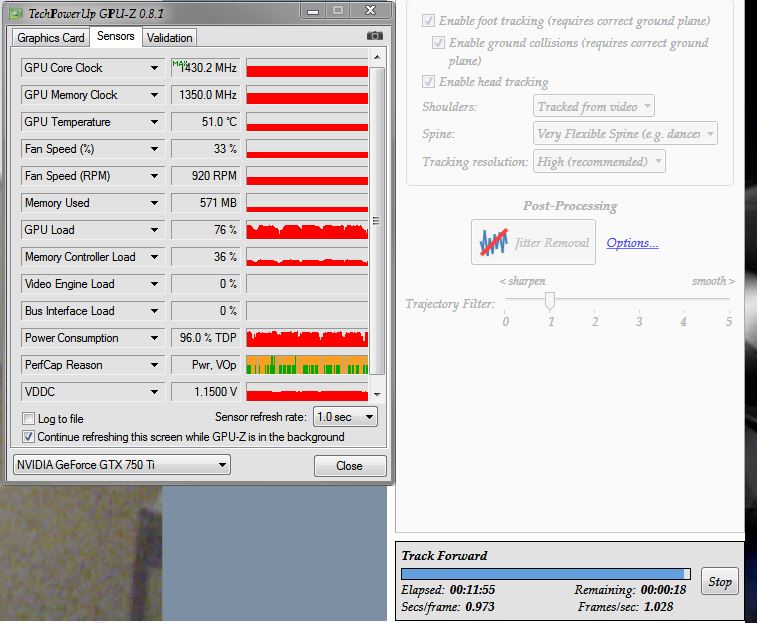Viewport: 757px width, 623px height.
Task: Switch to the Graphics Card tab
Action: click(51, 38)
